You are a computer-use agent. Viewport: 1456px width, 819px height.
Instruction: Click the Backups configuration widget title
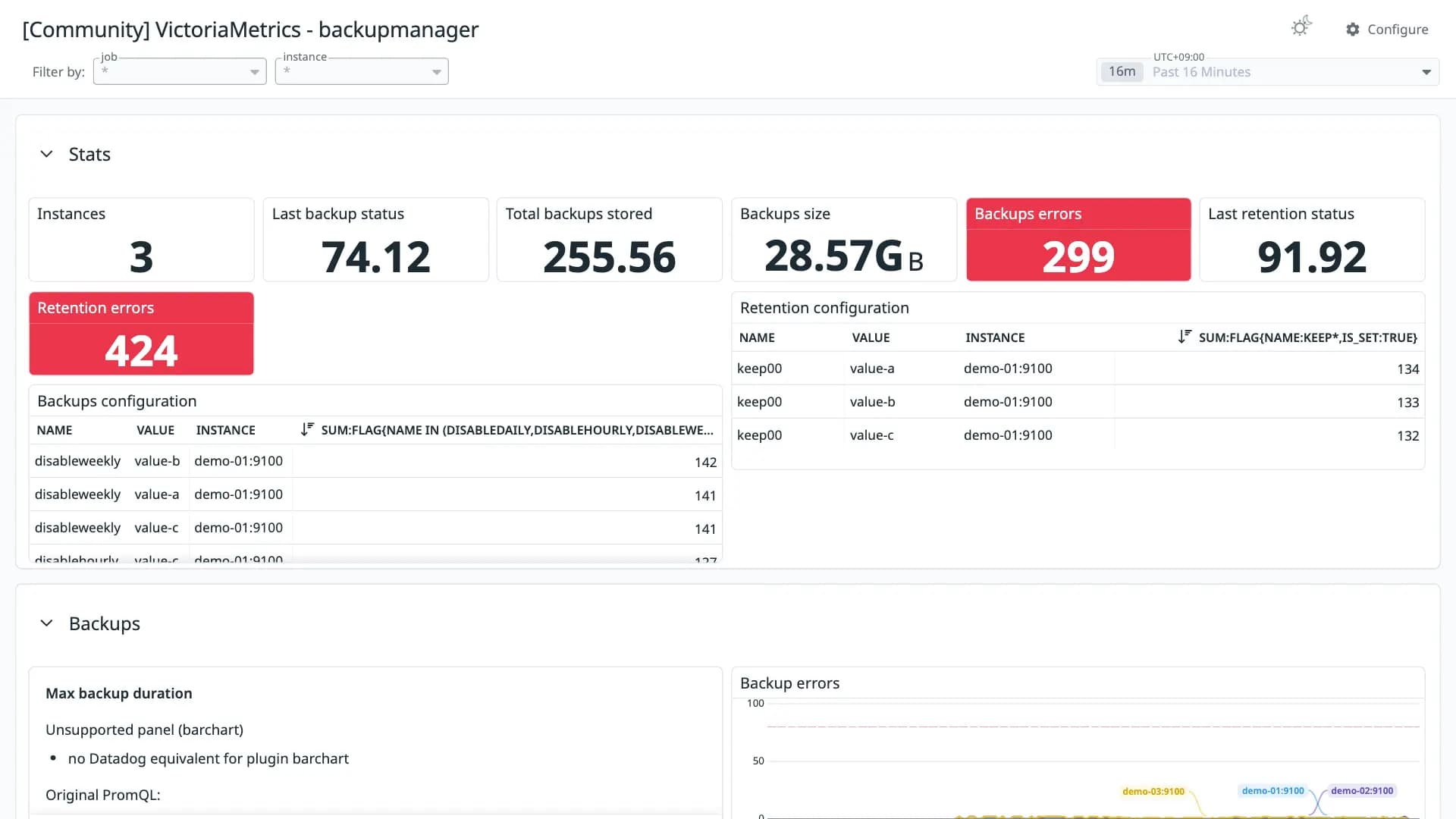[117, 401]
